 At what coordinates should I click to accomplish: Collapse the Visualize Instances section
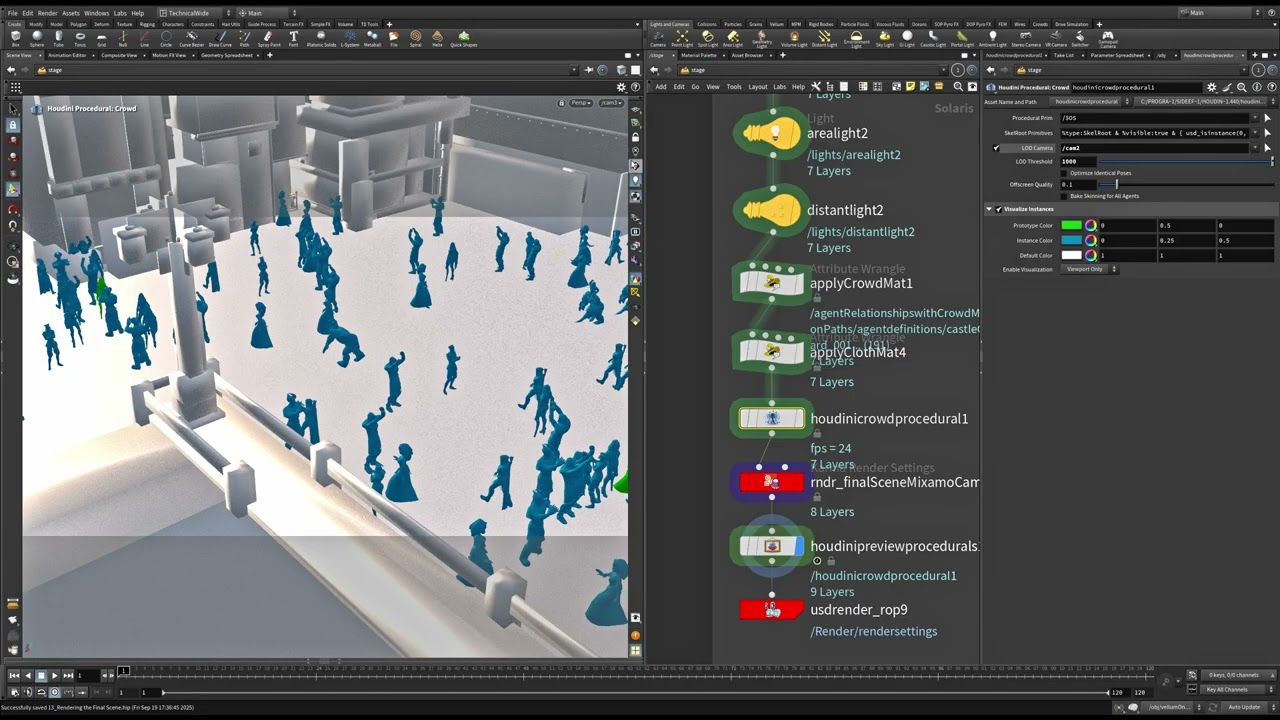click(x=989, y=209)
